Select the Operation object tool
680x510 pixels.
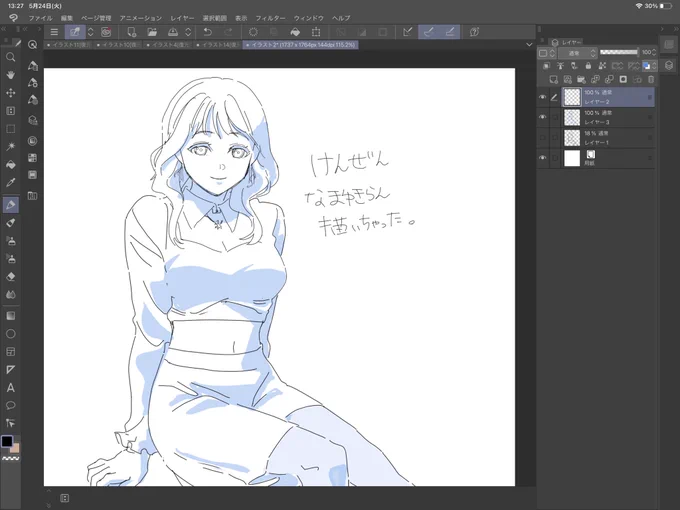11,111
